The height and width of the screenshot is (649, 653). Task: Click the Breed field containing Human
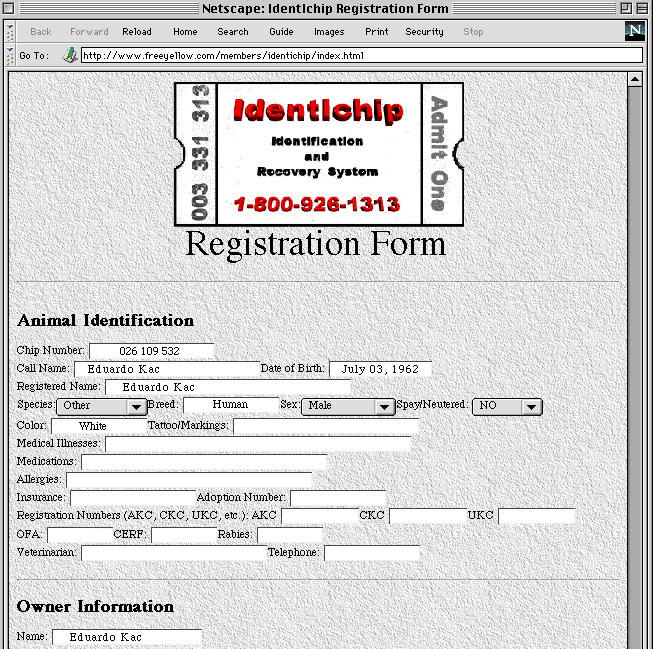231,404
